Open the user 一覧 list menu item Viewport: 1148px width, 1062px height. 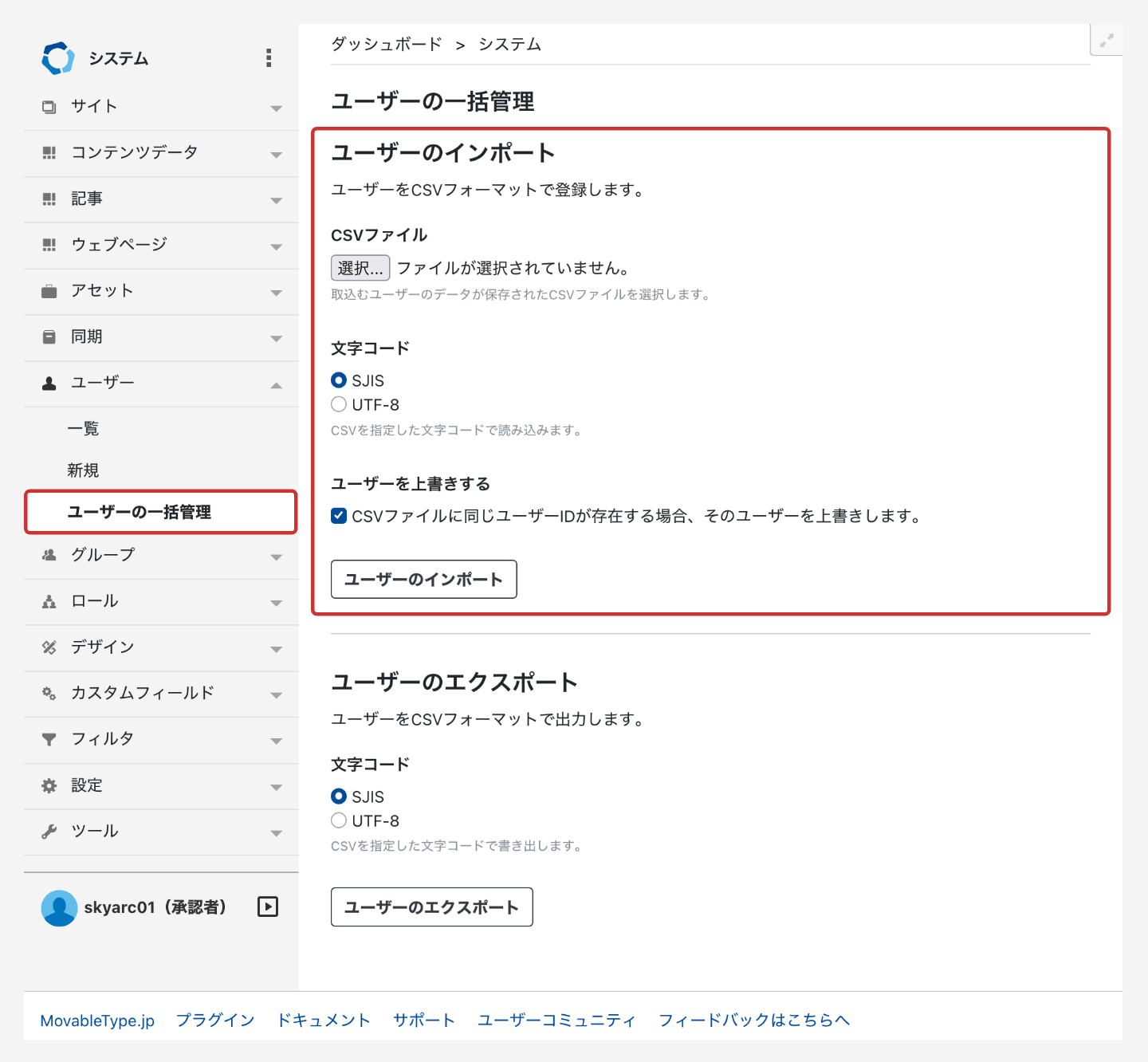(83, 429)
